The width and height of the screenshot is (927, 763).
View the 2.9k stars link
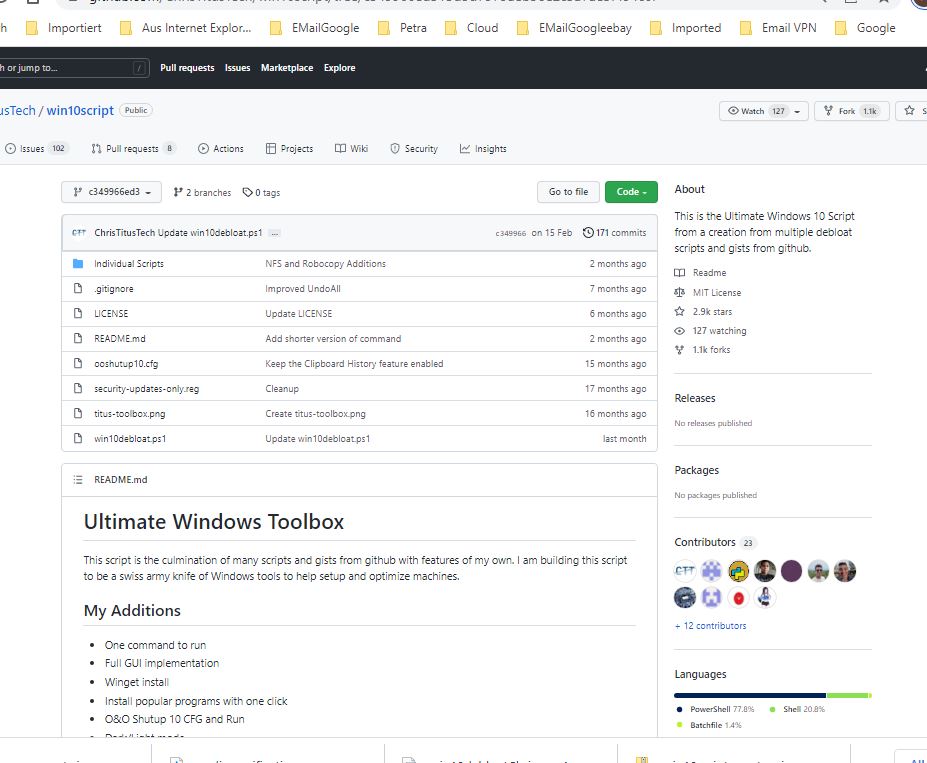pyautogui.click(x=704, y=311)
